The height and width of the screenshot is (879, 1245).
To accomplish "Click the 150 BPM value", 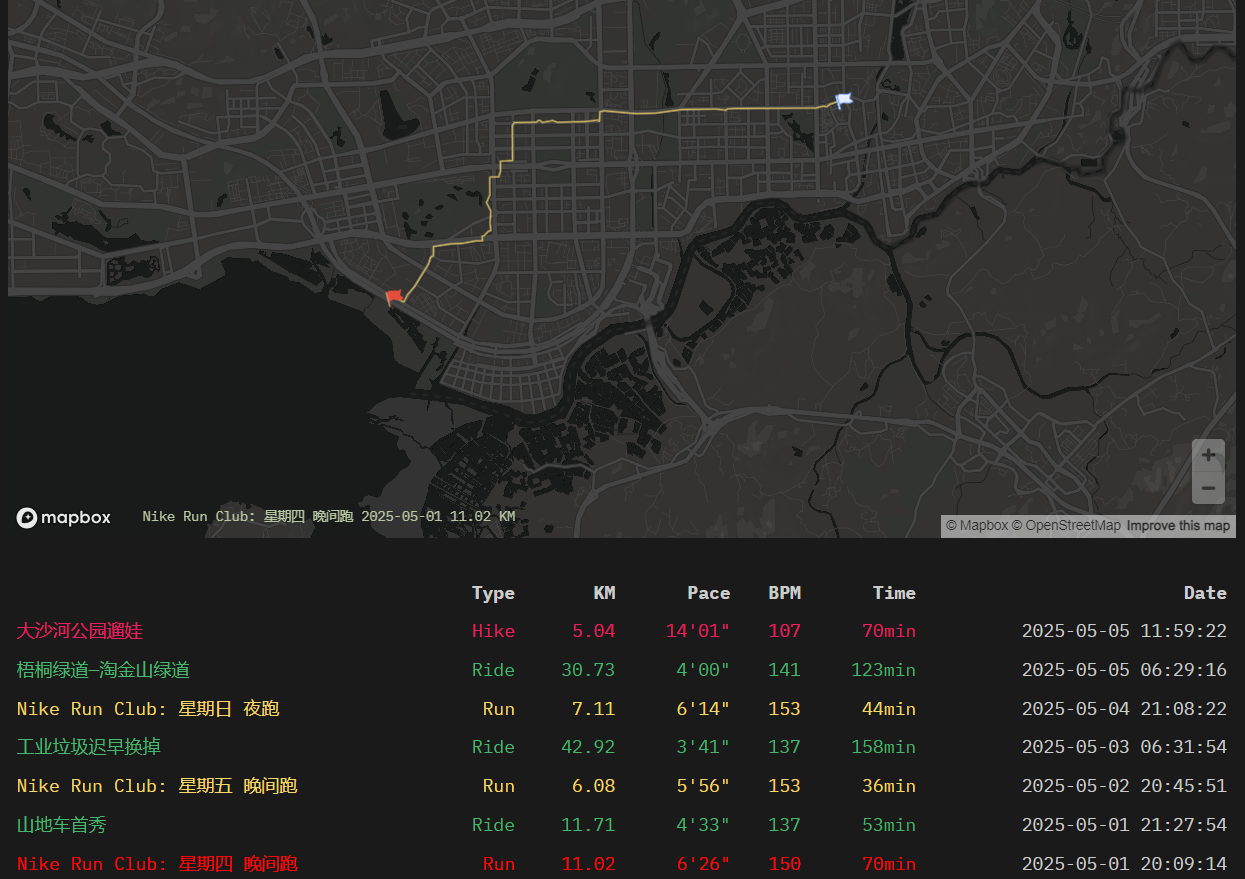I will [x=784, y=864].
